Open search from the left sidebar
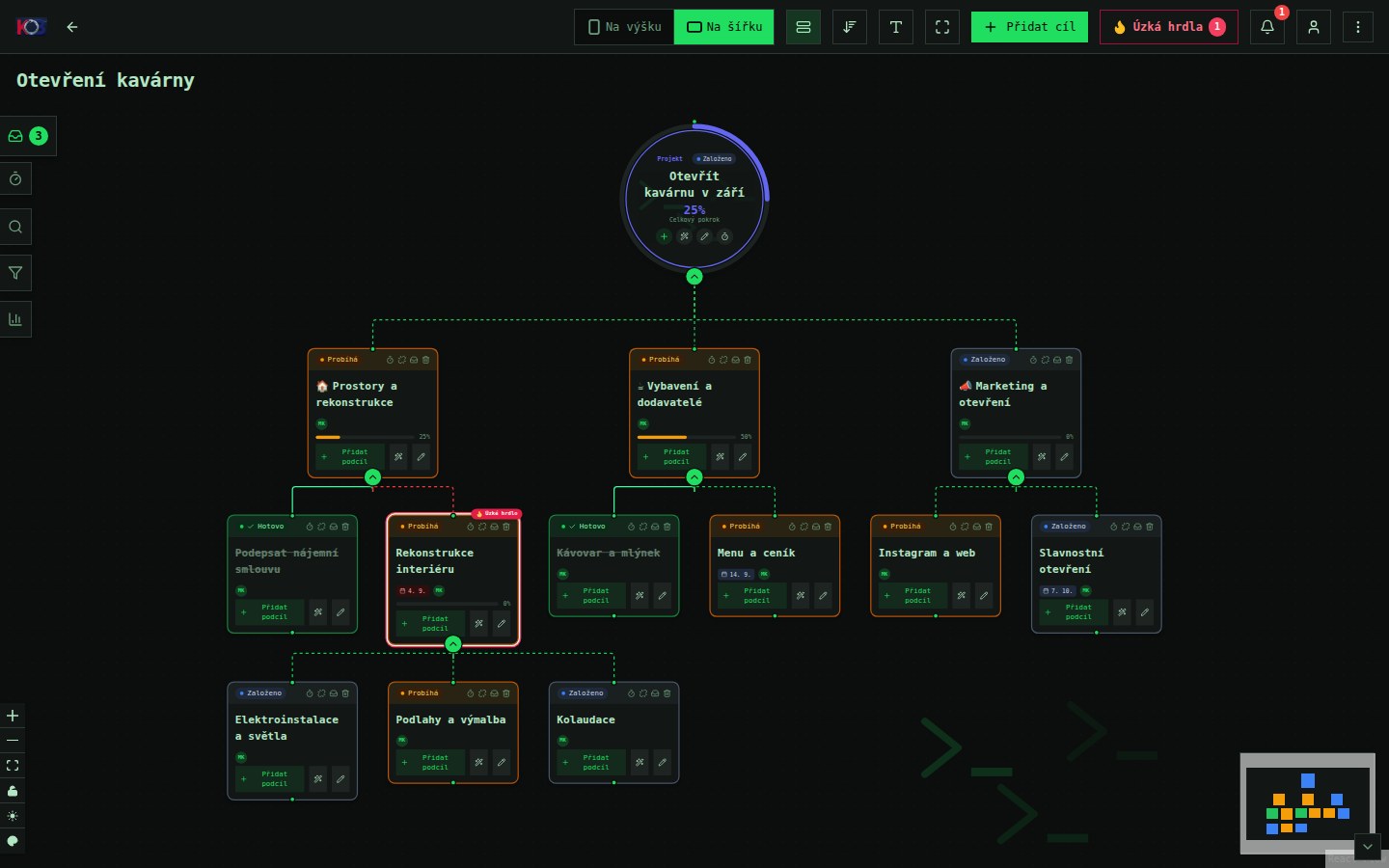The height and width of the screenshot is (868, 1389). [15, 227]
